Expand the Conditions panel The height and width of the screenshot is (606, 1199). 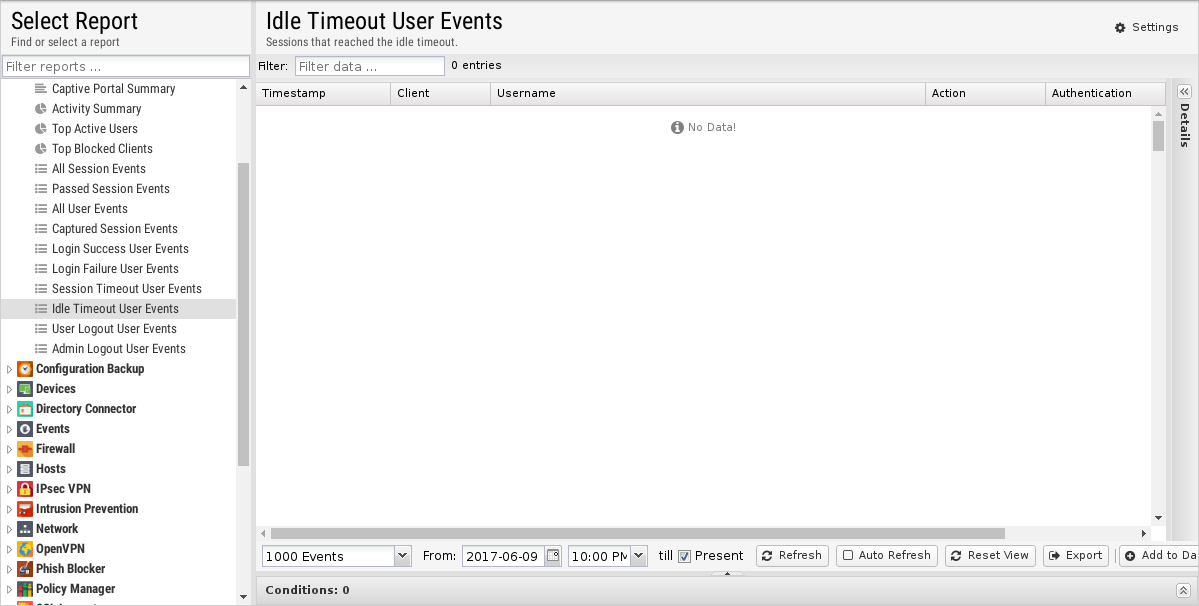point(1183,590)
